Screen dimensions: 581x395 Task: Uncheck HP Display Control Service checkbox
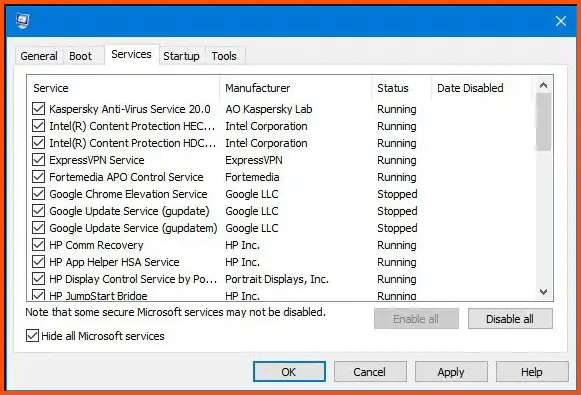pyautogui.click(x=39, y=279)
